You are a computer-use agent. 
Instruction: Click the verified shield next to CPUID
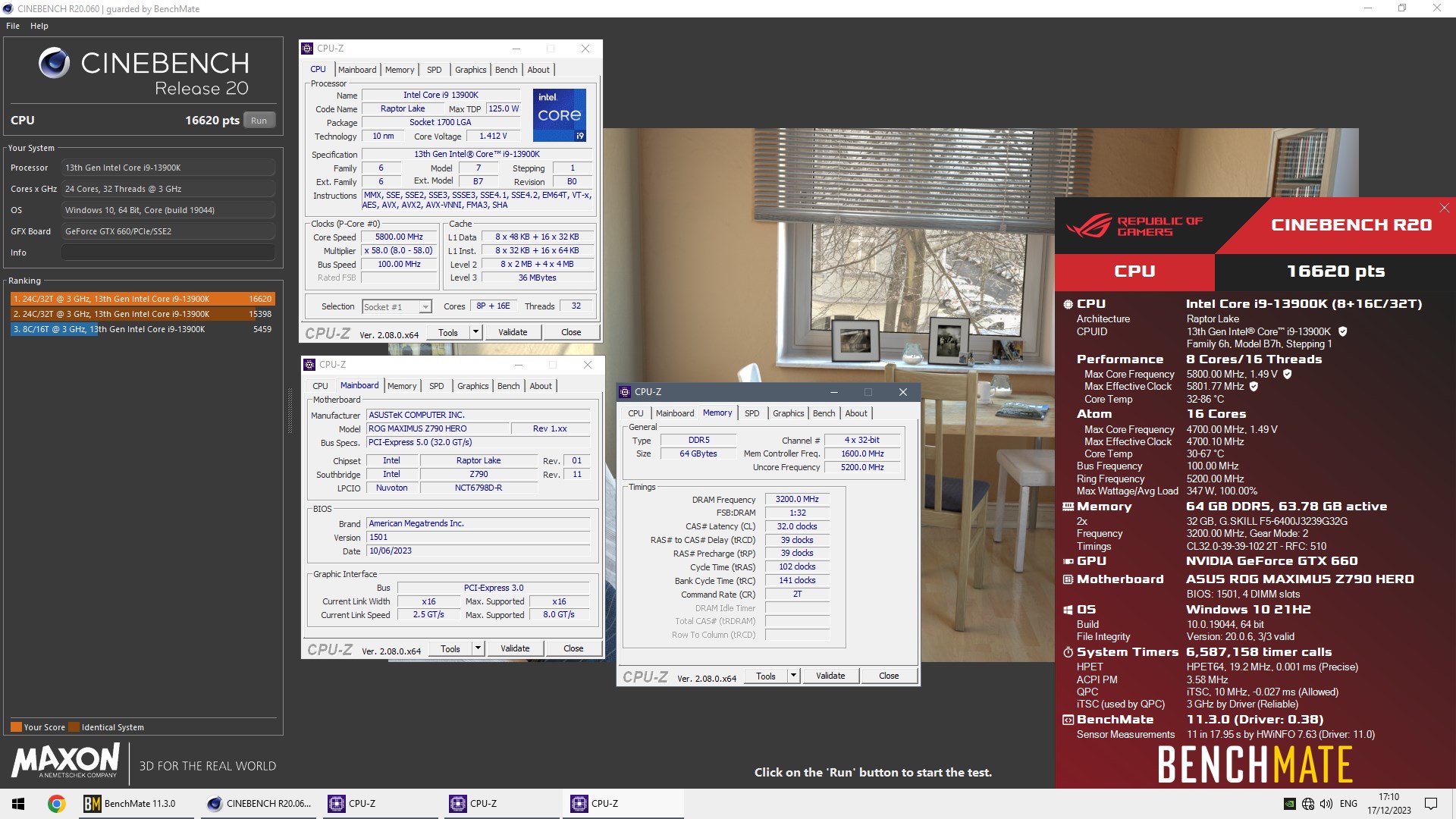tap(1343, 331)
